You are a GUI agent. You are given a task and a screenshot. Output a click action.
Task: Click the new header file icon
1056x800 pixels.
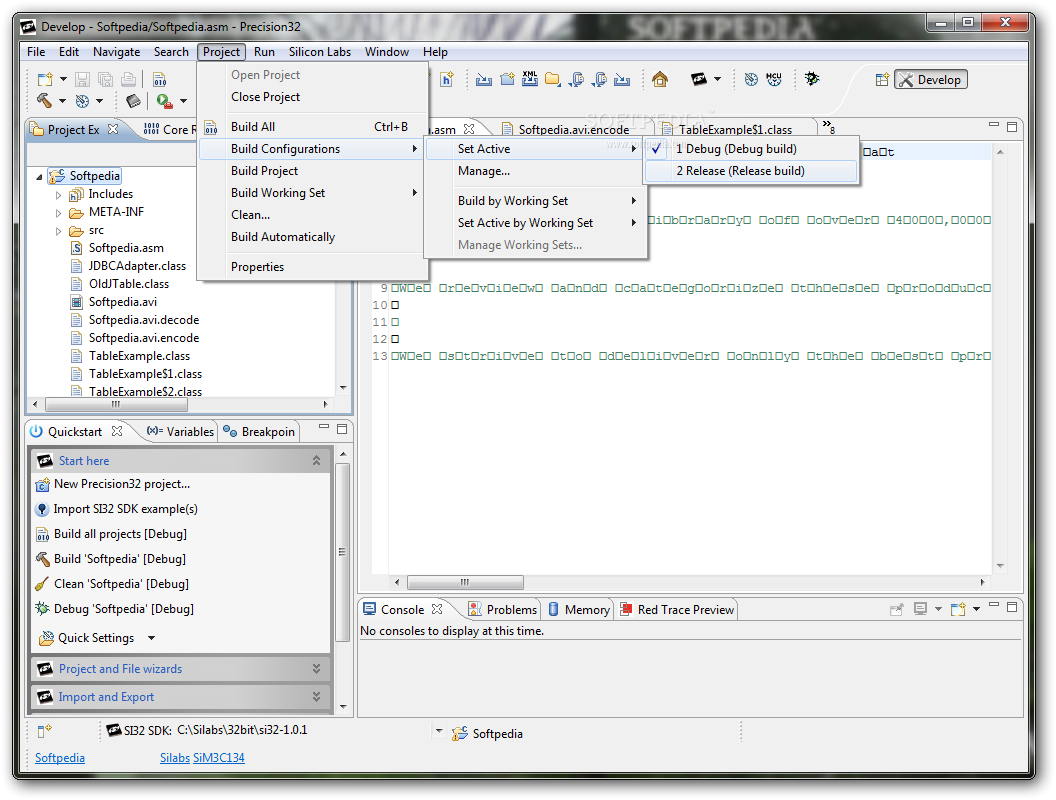pyautogui.click(x=447, y=79)
